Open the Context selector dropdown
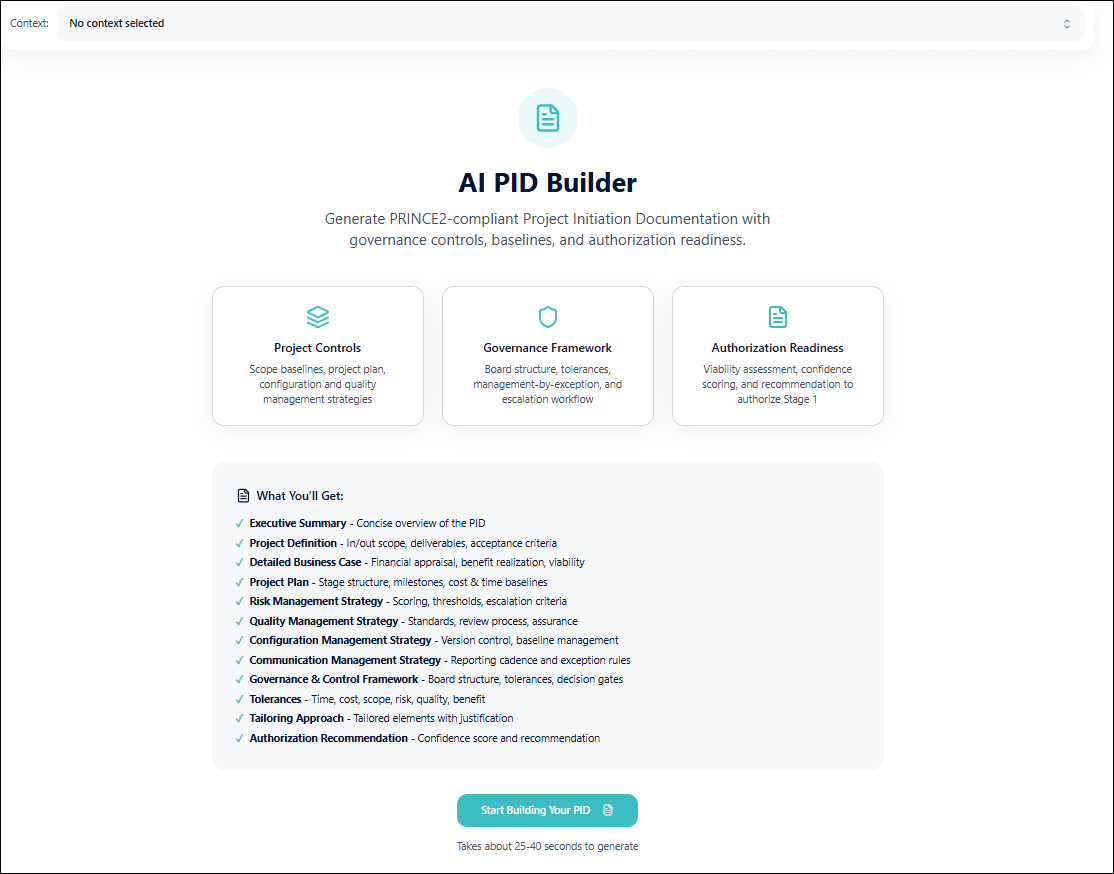This screenshot has height=874, width=1114. point(570,23)
